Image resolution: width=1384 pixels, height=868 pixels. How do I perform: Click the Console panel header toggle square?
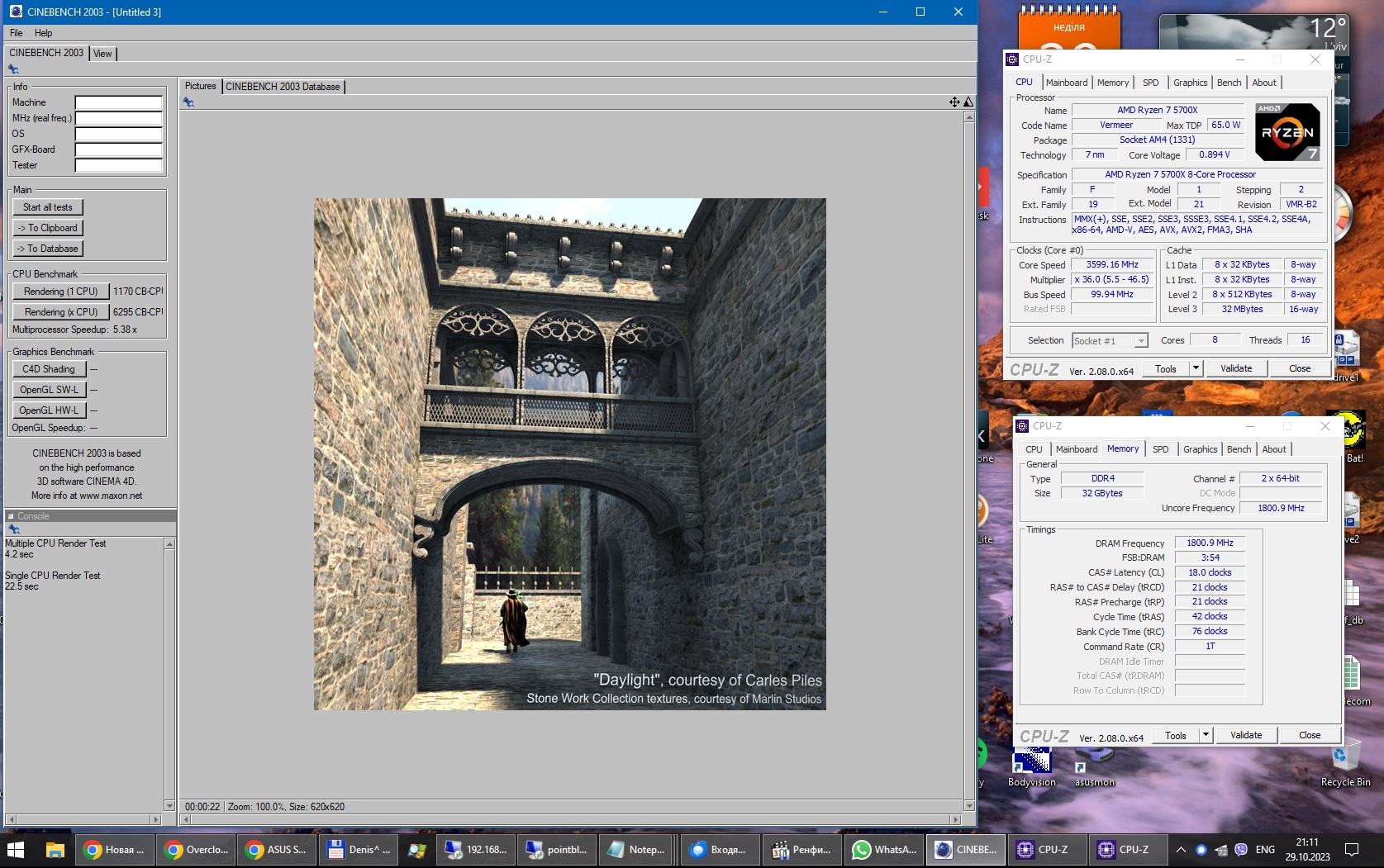11,516
